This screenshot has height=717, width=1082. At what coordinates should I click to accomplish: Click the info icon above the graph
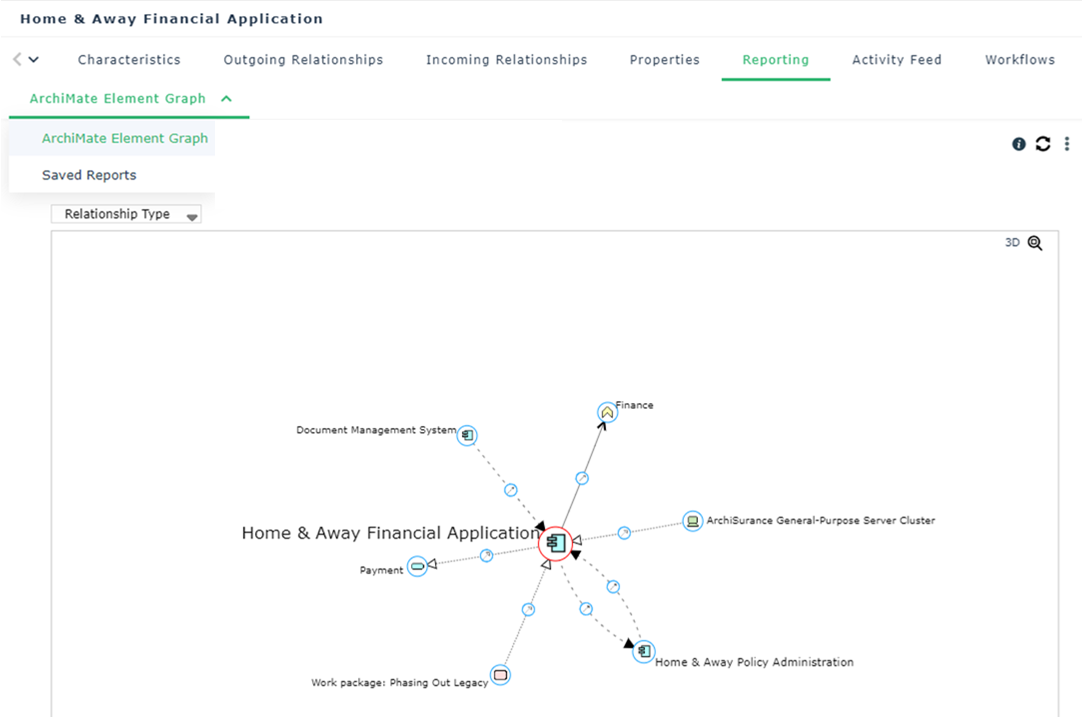pyautogui.click(x=1019, y=144)
